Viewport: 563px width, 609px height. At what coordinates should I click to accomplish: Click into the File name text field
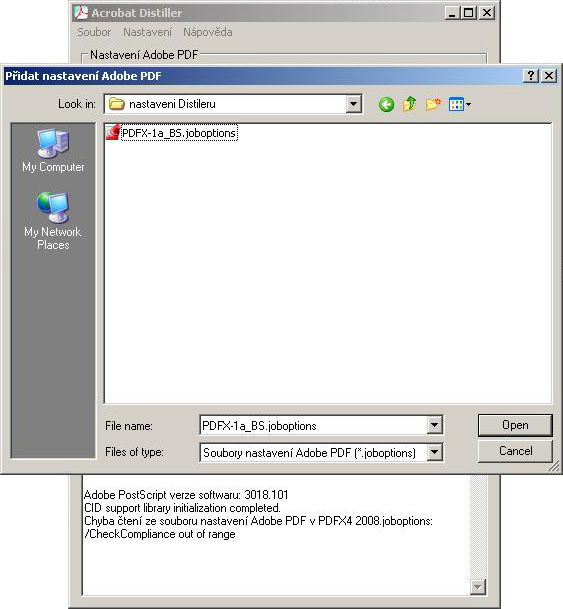point(313,425)
